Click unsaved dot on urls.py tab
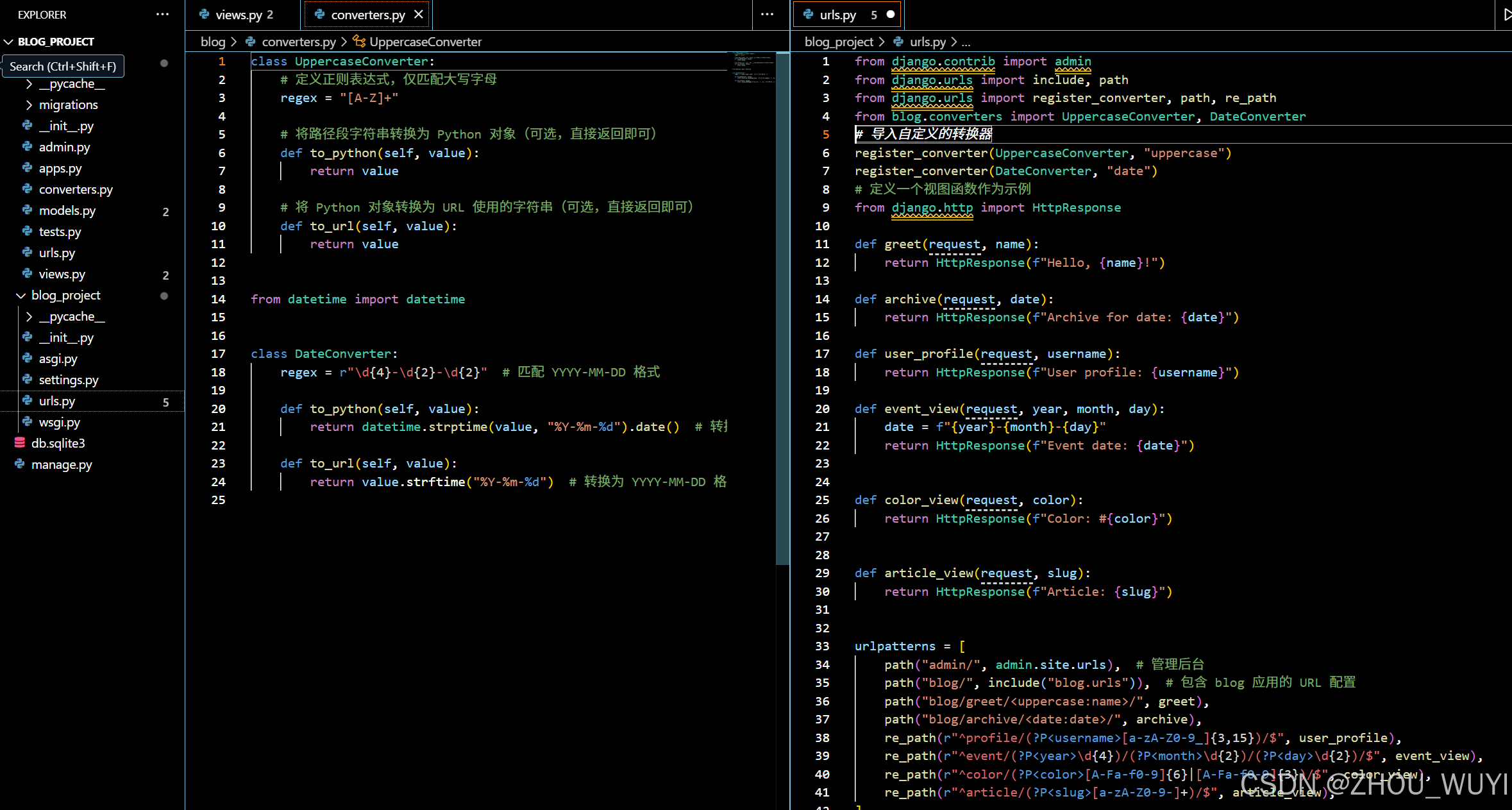1512x810 pixels. click(x=891, y=14)
